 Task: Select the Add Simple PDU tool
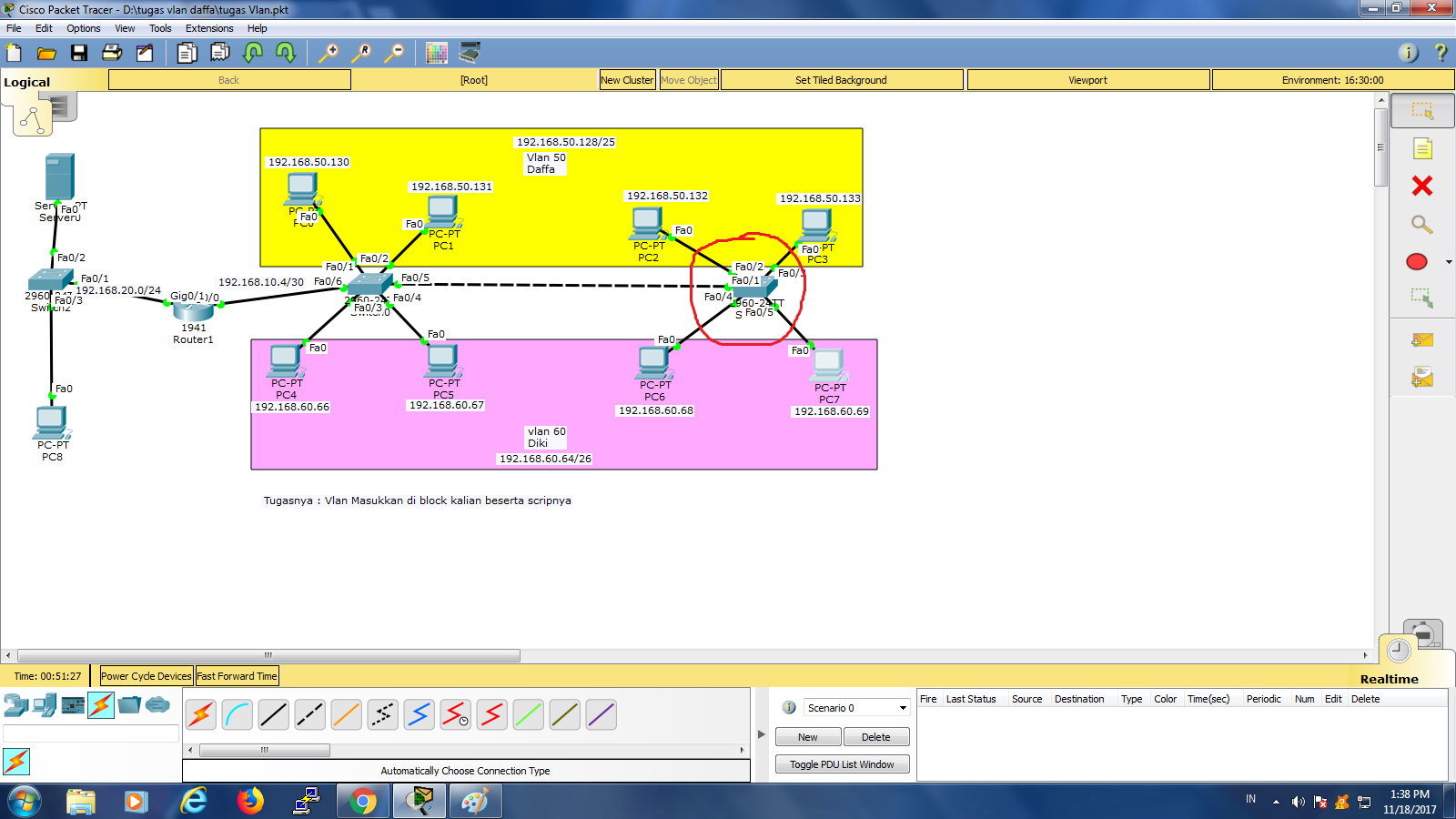tap(1422, 339)
